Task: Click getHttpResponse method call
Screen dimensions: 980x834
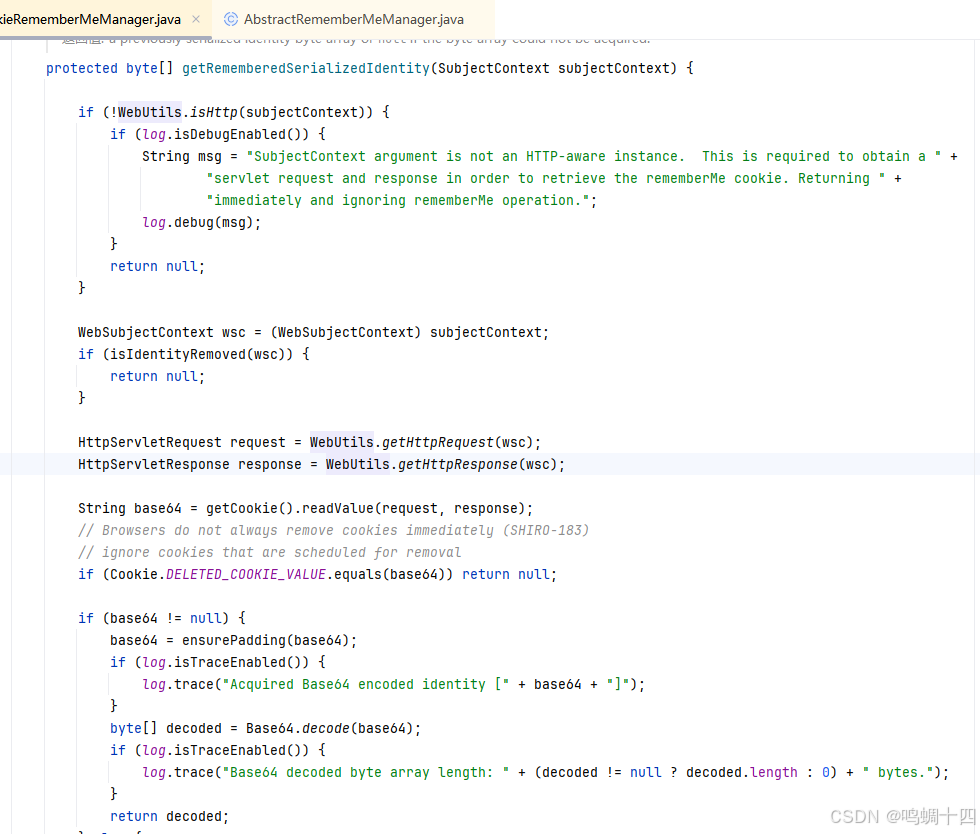Action: (x=458, y=465)
